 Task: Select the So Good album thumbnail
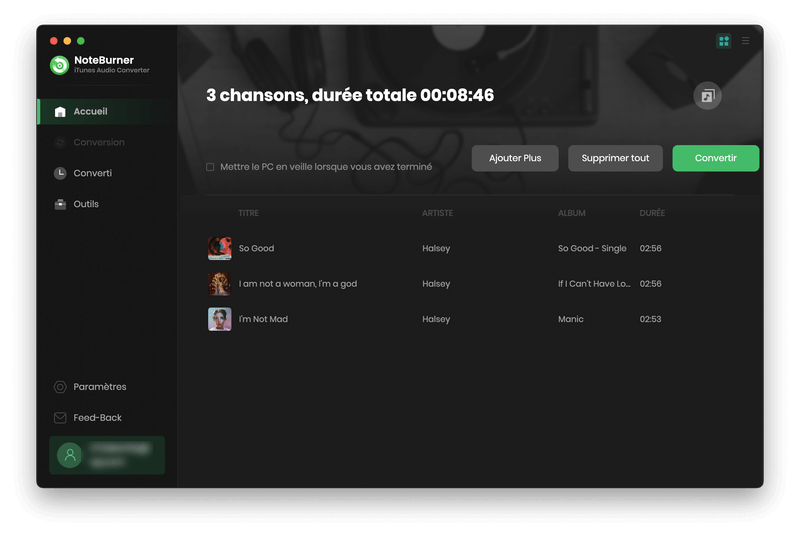tap(219, 248)
